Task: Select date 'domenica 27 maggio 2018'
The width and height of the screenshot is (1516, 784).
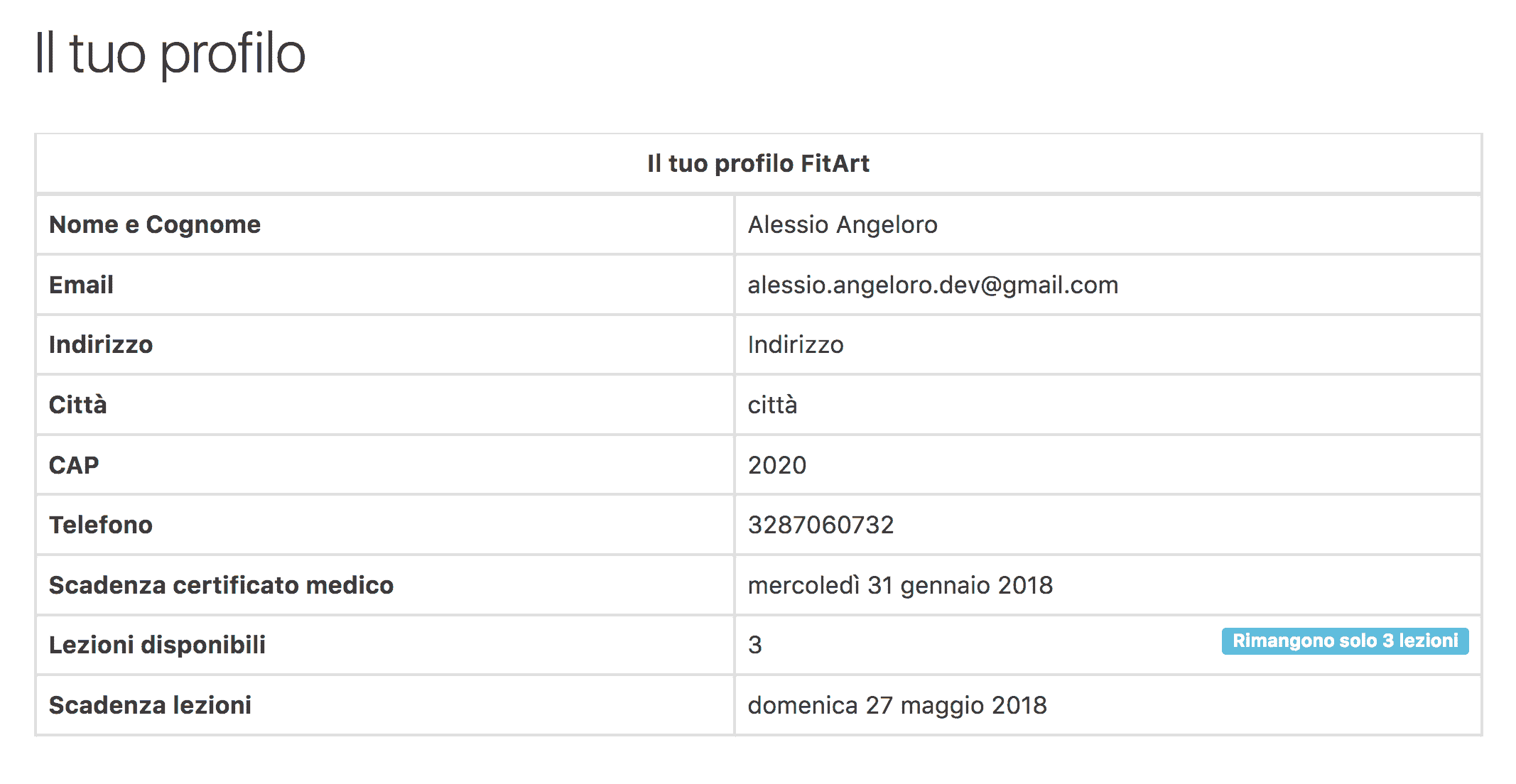Action: pyautogui.click(x=897, y=705)
